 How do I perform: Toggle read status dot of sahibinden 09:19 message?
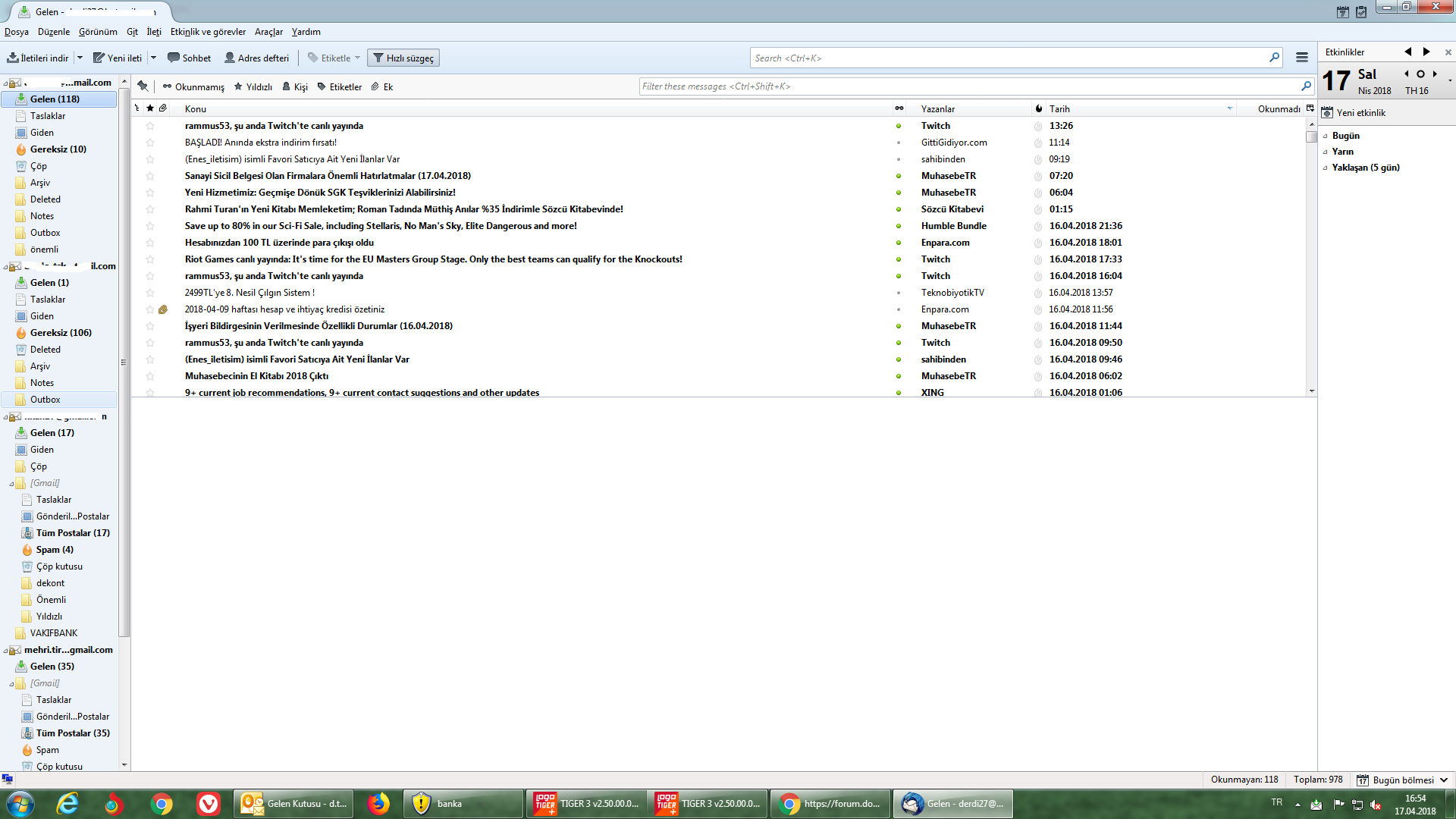click(x=899, y=159)
